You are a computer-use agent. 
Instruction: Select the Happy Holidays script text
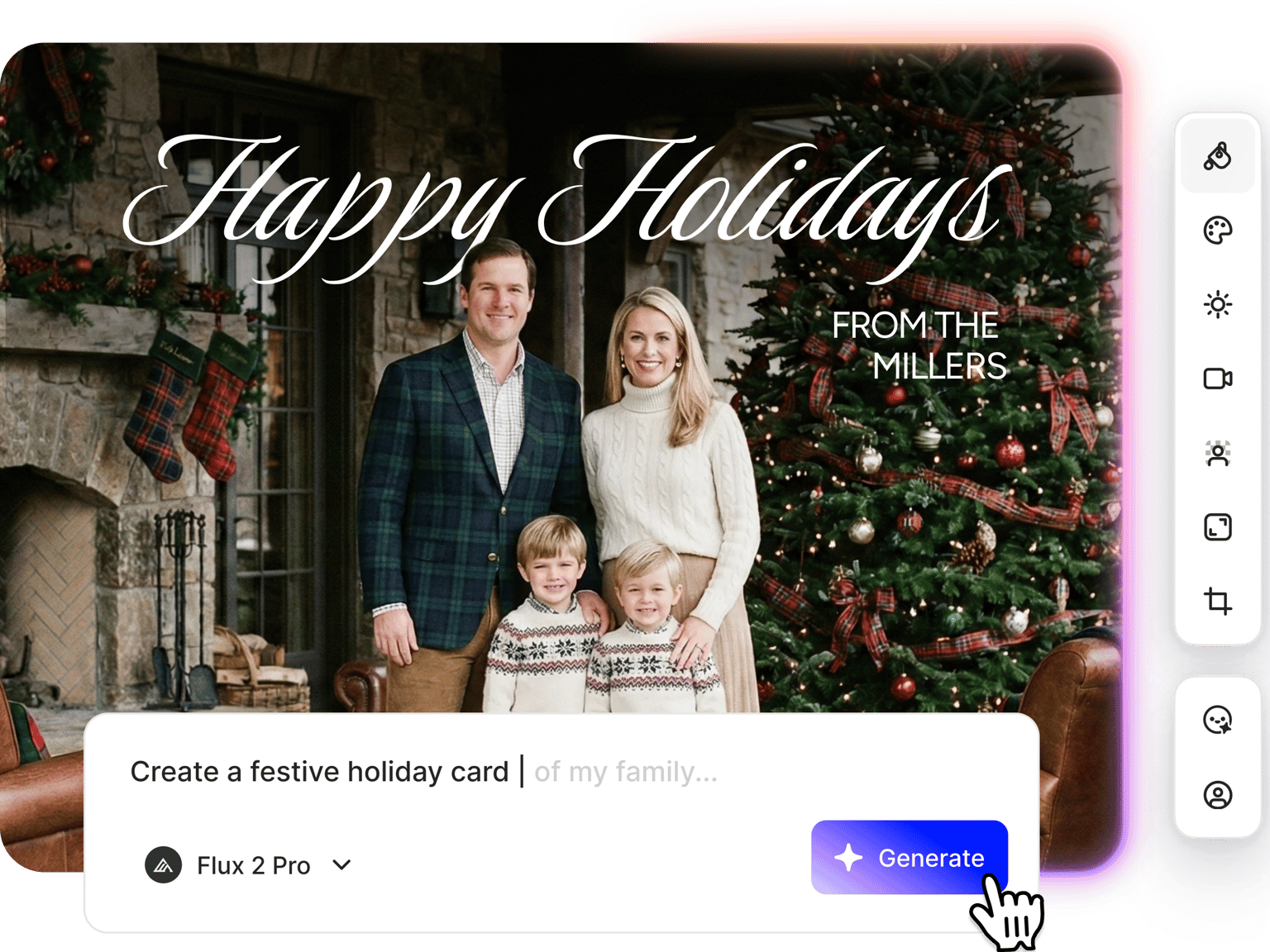pos(566,207)
